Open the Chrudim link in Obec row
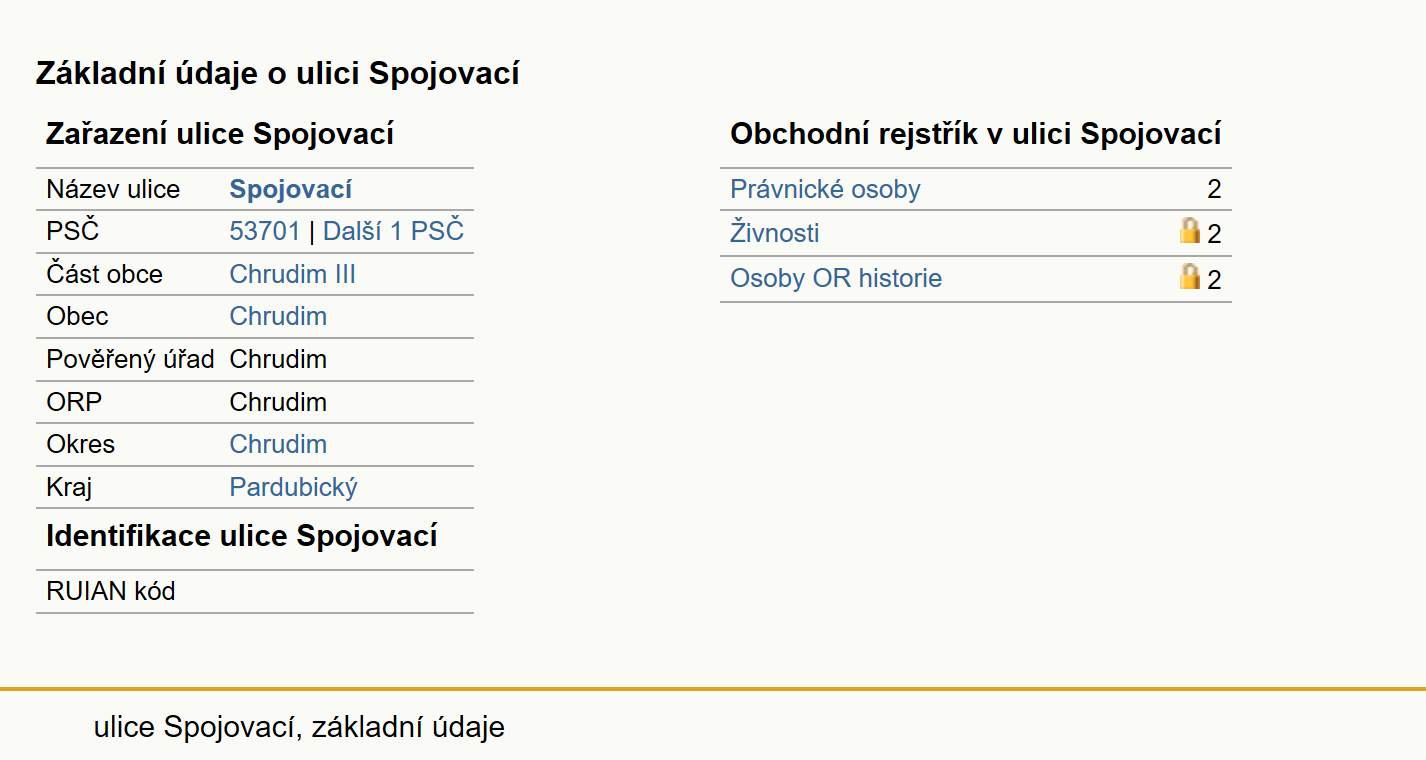The height and width of the screenshot is (760, 1426). [x=278, y=316]
